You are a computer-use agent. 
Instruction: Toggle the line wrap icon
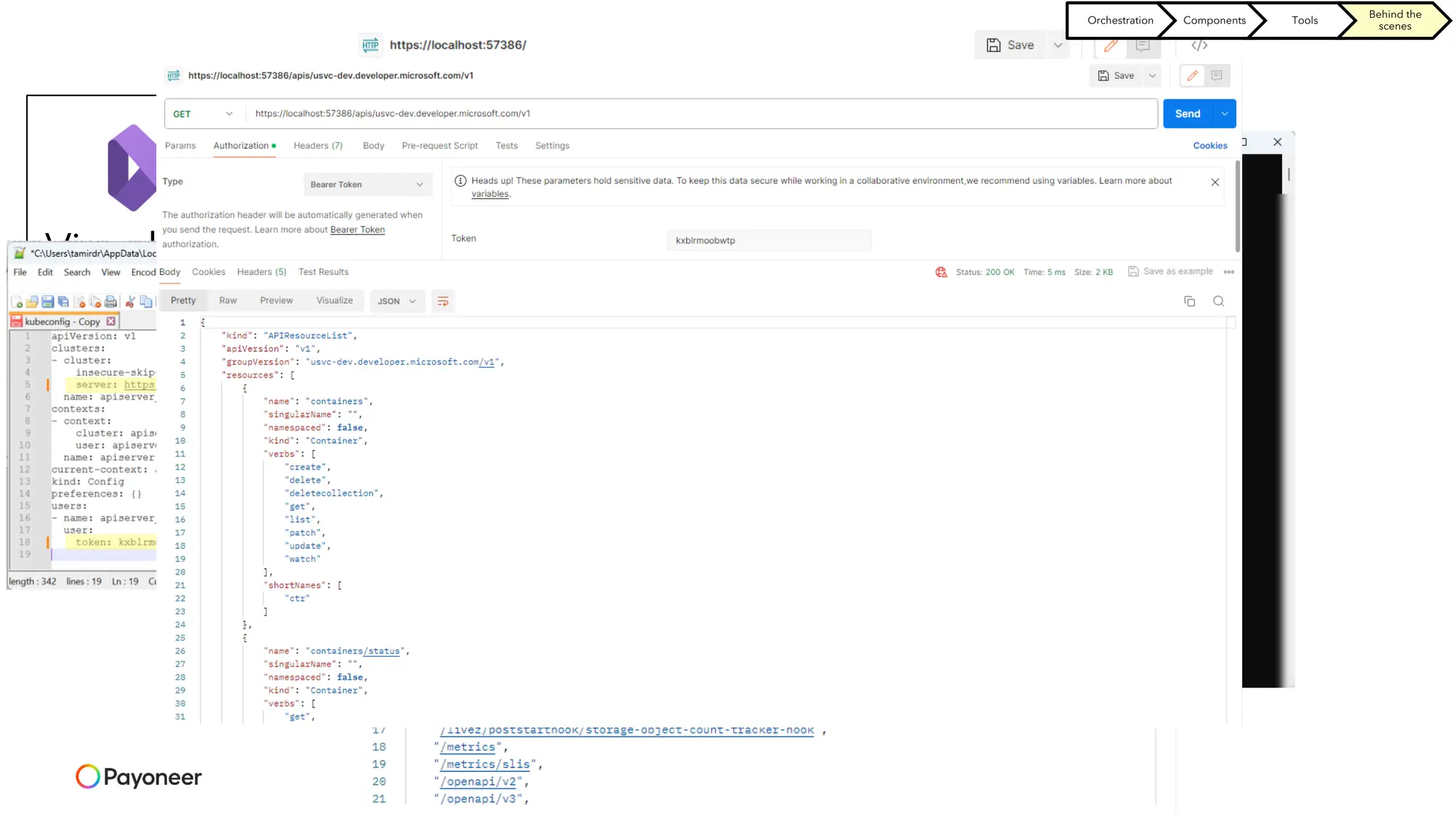pyautogui.click(x=443, y=301)
